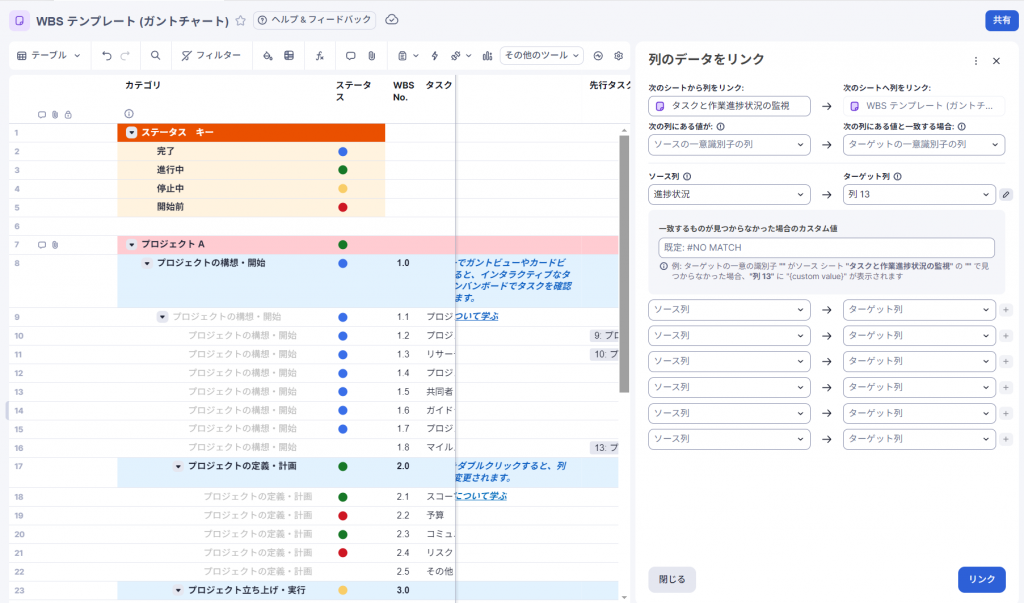The image size is (1024, 603).
Task: Click the undo arrow in the toolbar
Action: tap(107, 56)
